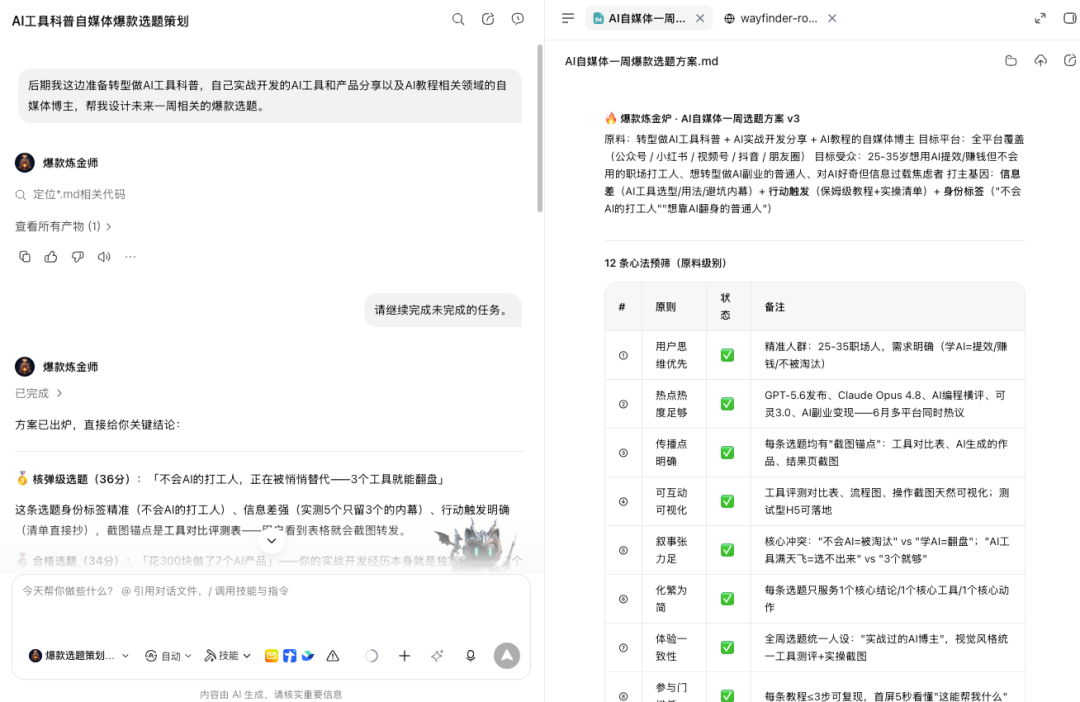Click the 用户思维优先 table cell

[x=672, y=355]
